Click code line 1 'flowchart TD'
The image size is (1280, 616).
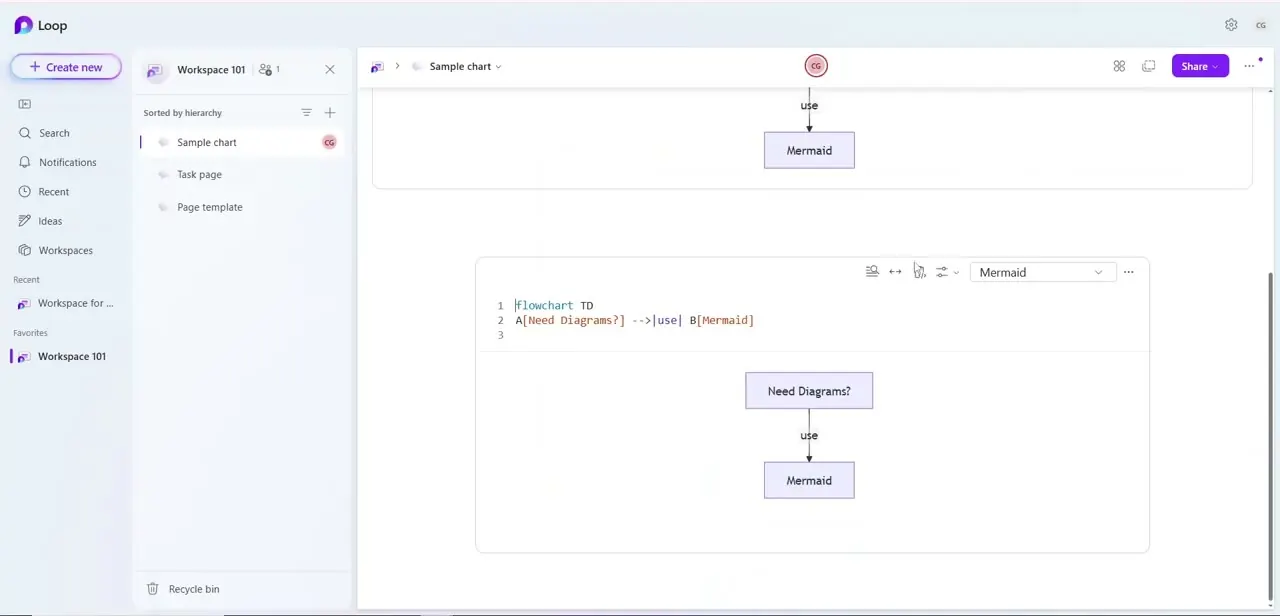[x=554, y=306]
